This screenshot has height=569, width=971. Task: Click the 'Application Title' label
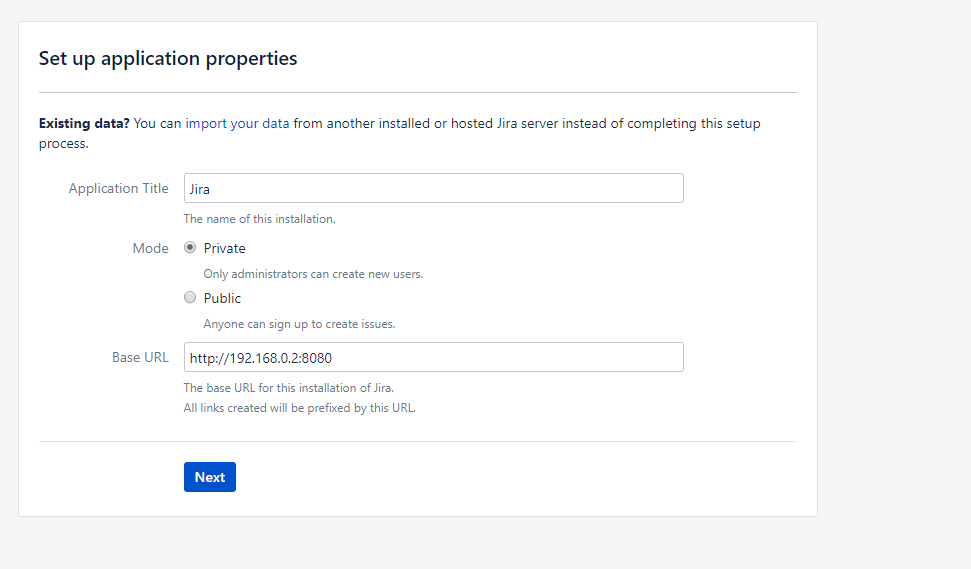pos(118,188)
